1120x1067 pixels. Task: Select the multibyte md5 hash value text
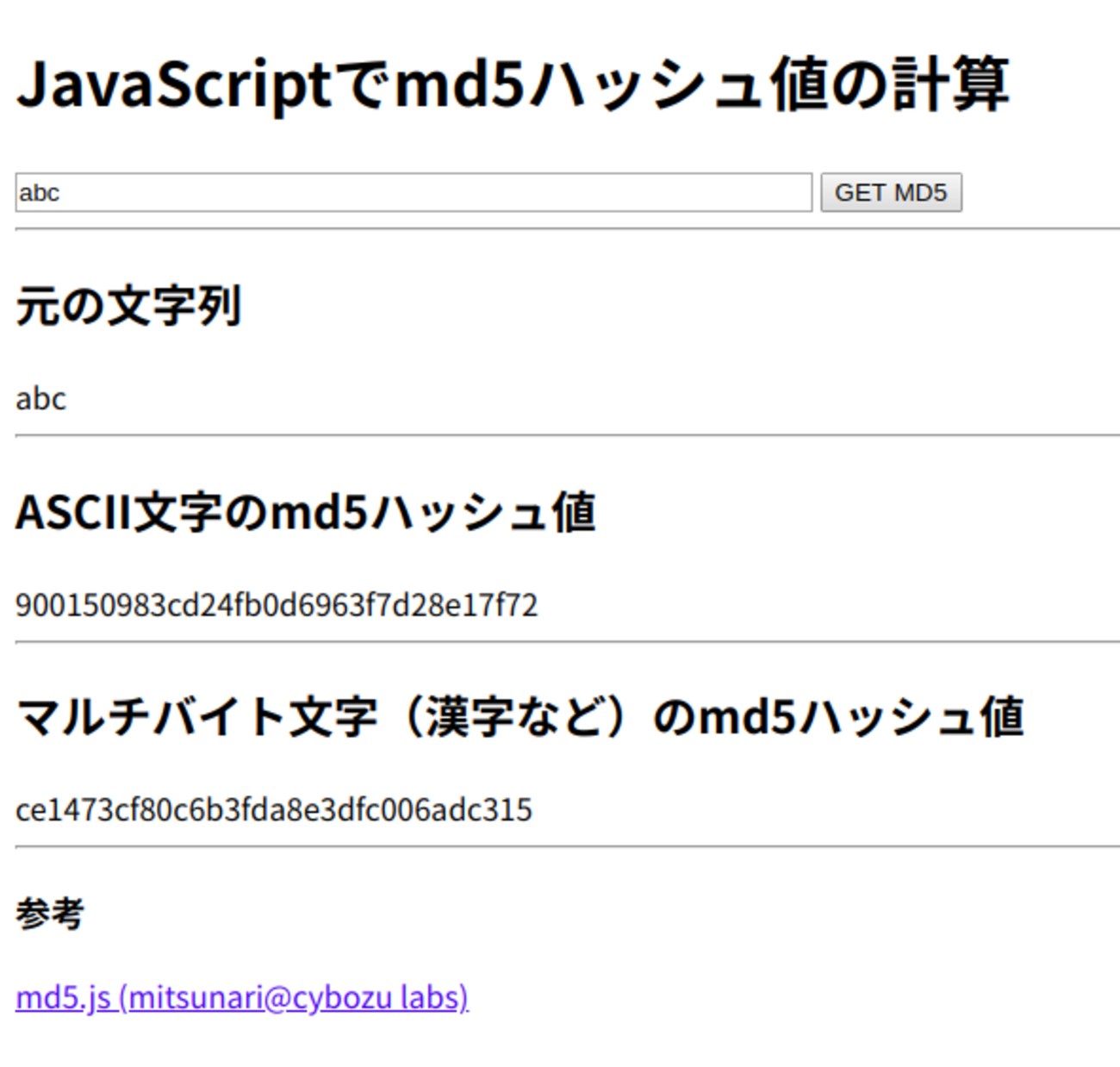[x=274, y=808]
